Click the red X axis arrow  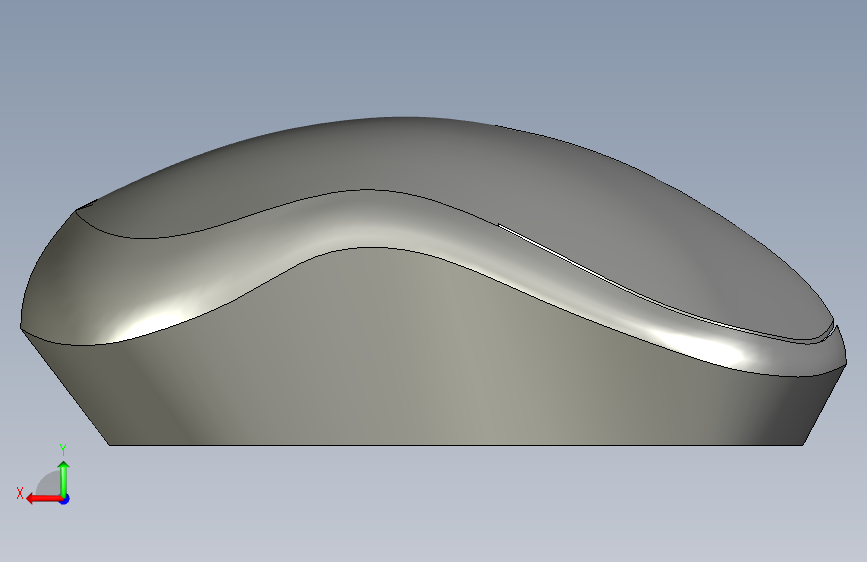pos(44,499)
